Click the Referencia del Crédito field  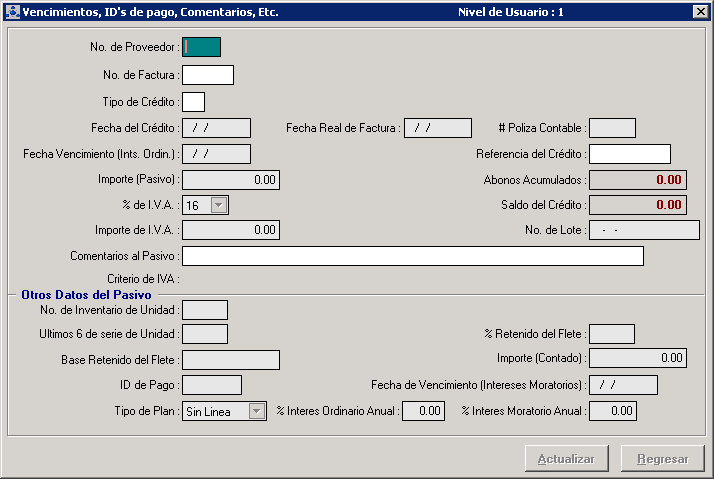click(629, 154)
